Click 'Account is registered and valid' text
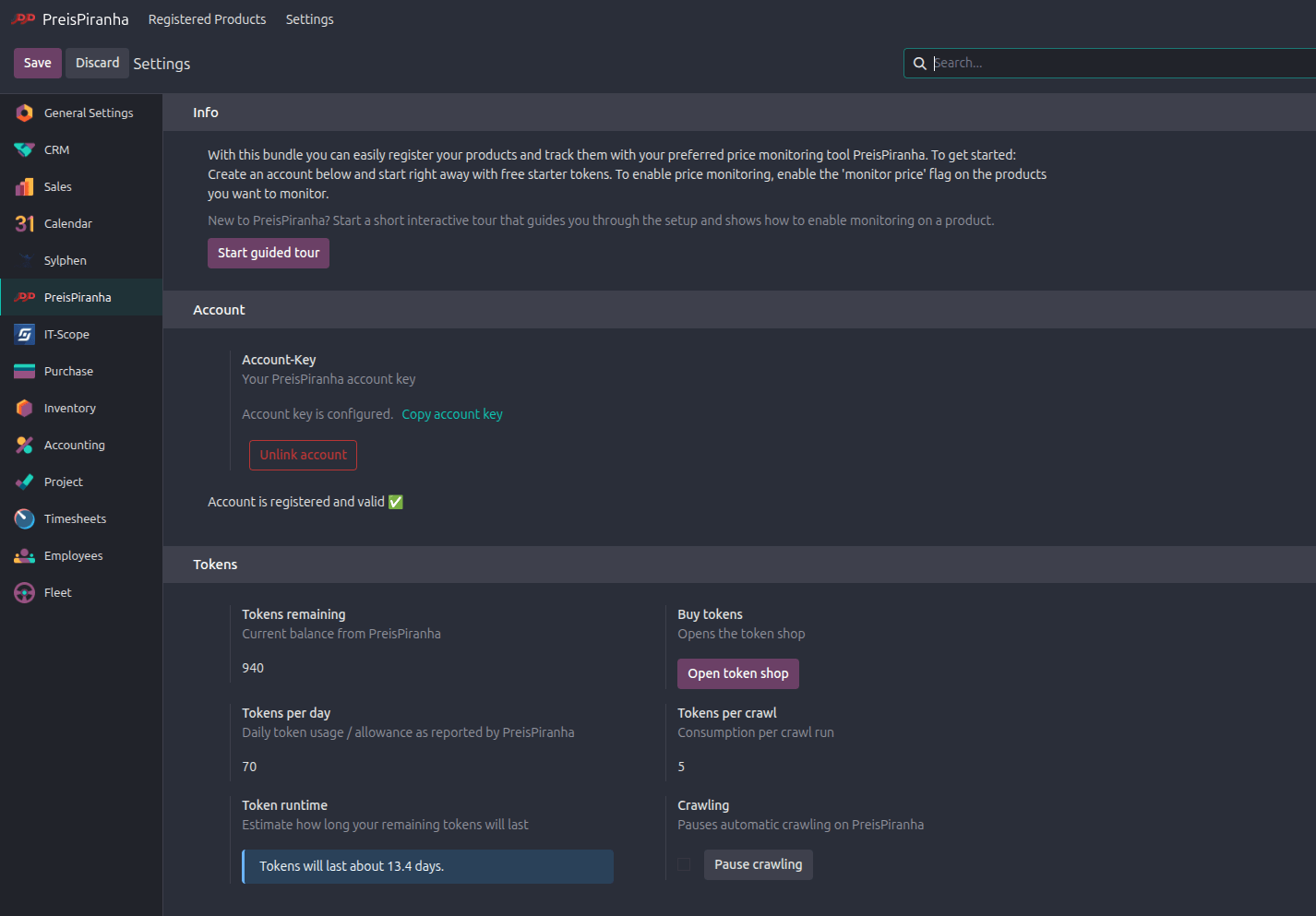The height and width of the screenshot is (916, 1316). 296,502
